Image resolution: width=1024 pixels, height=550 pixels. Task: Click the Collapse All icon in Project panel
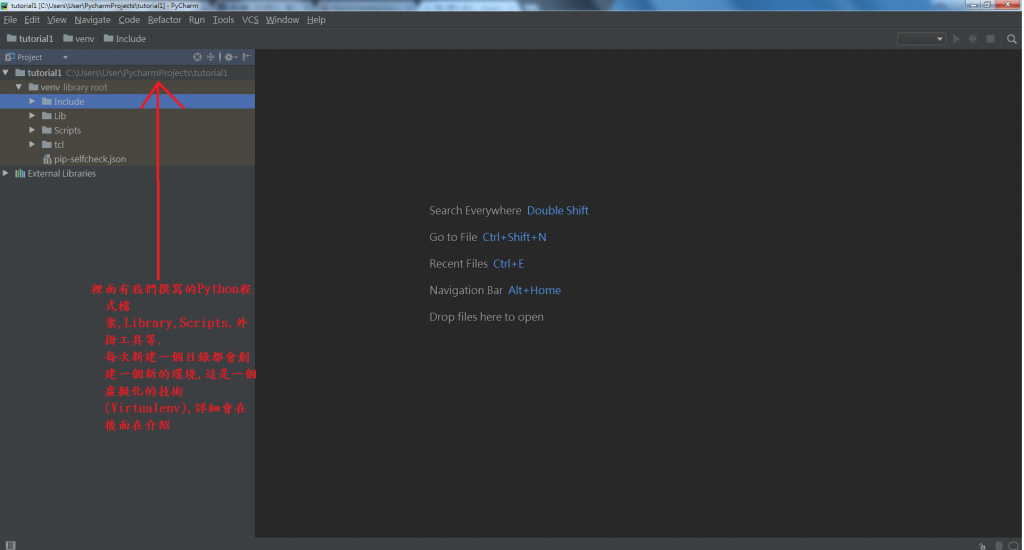point(211,57)
